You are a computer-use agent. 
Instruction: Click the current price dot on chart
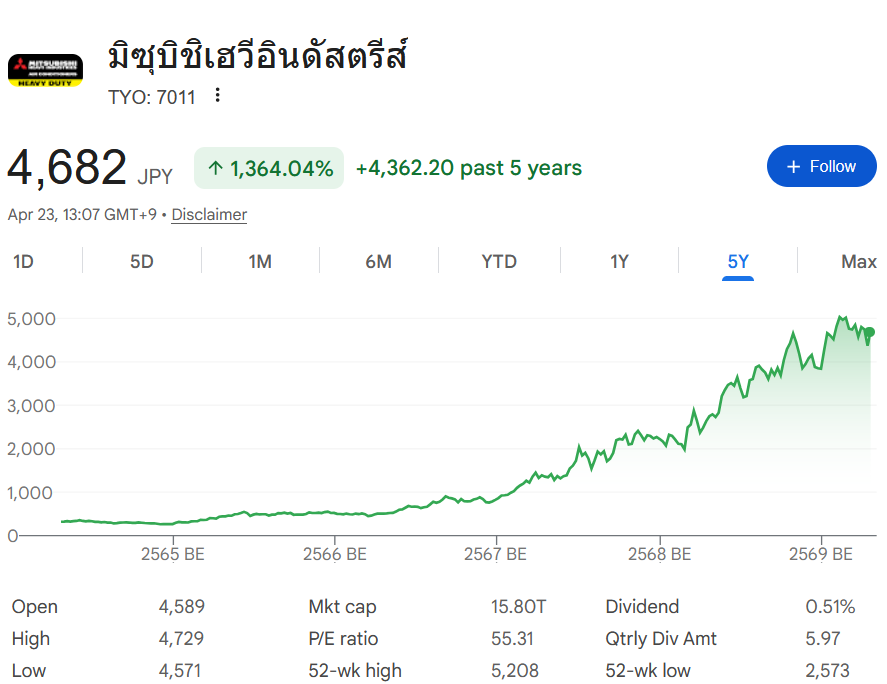[x=869, y=332]
